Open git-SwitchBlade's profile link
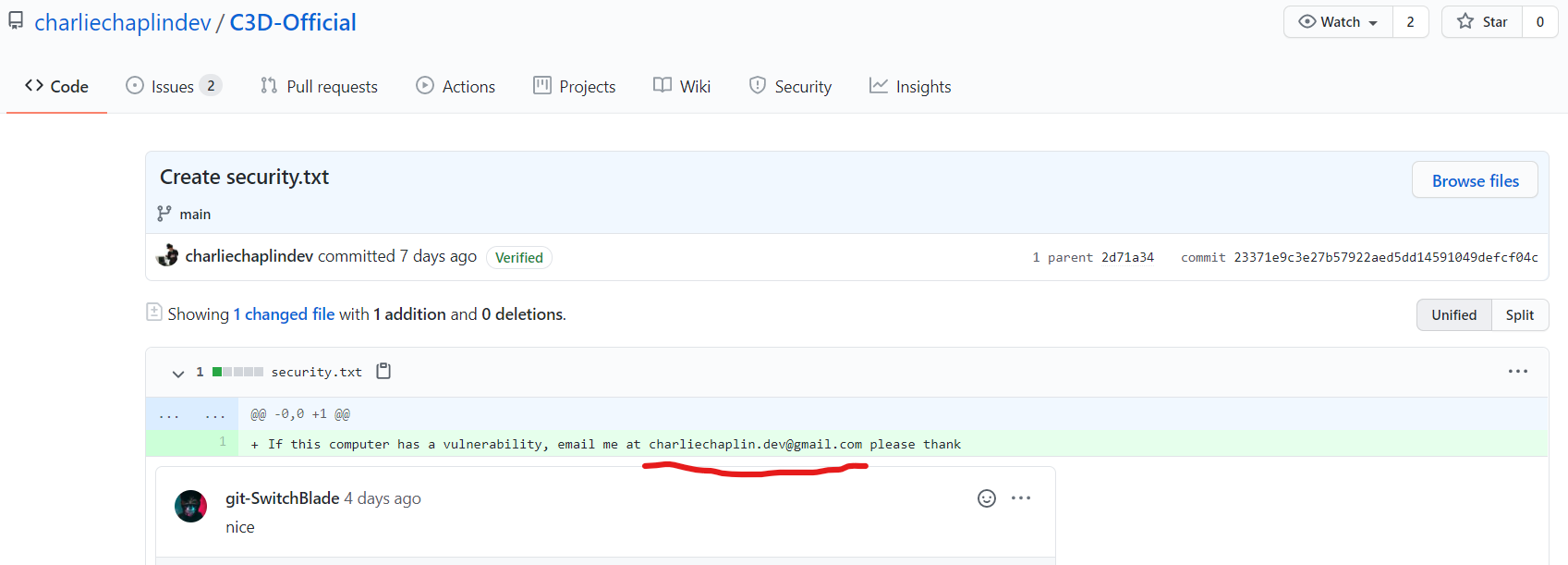Image resolution: width=1568 pixels, height=565 pixels. pyautogui.click(x=283, y=498)
